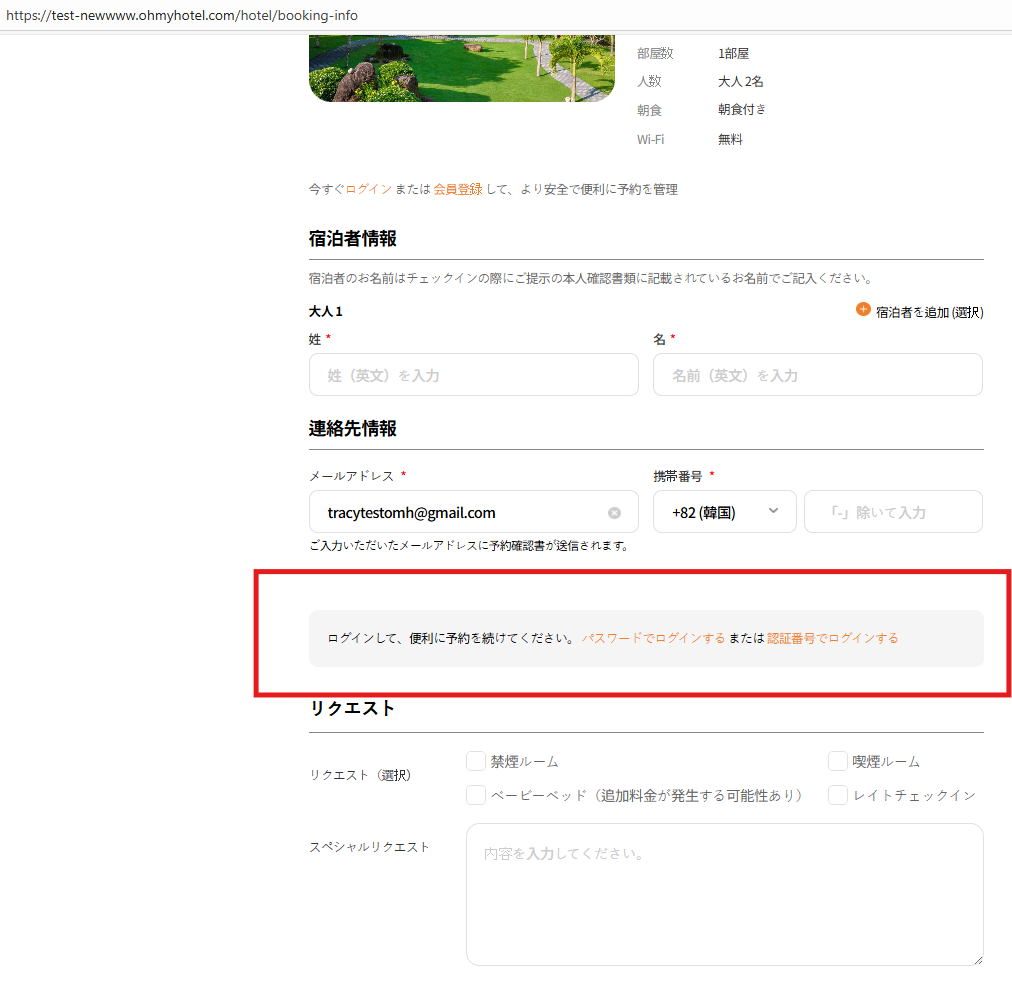Open the +82 (韓国) country code dropdown
This screenshot has height=987, width=1012.
[724, 512]
